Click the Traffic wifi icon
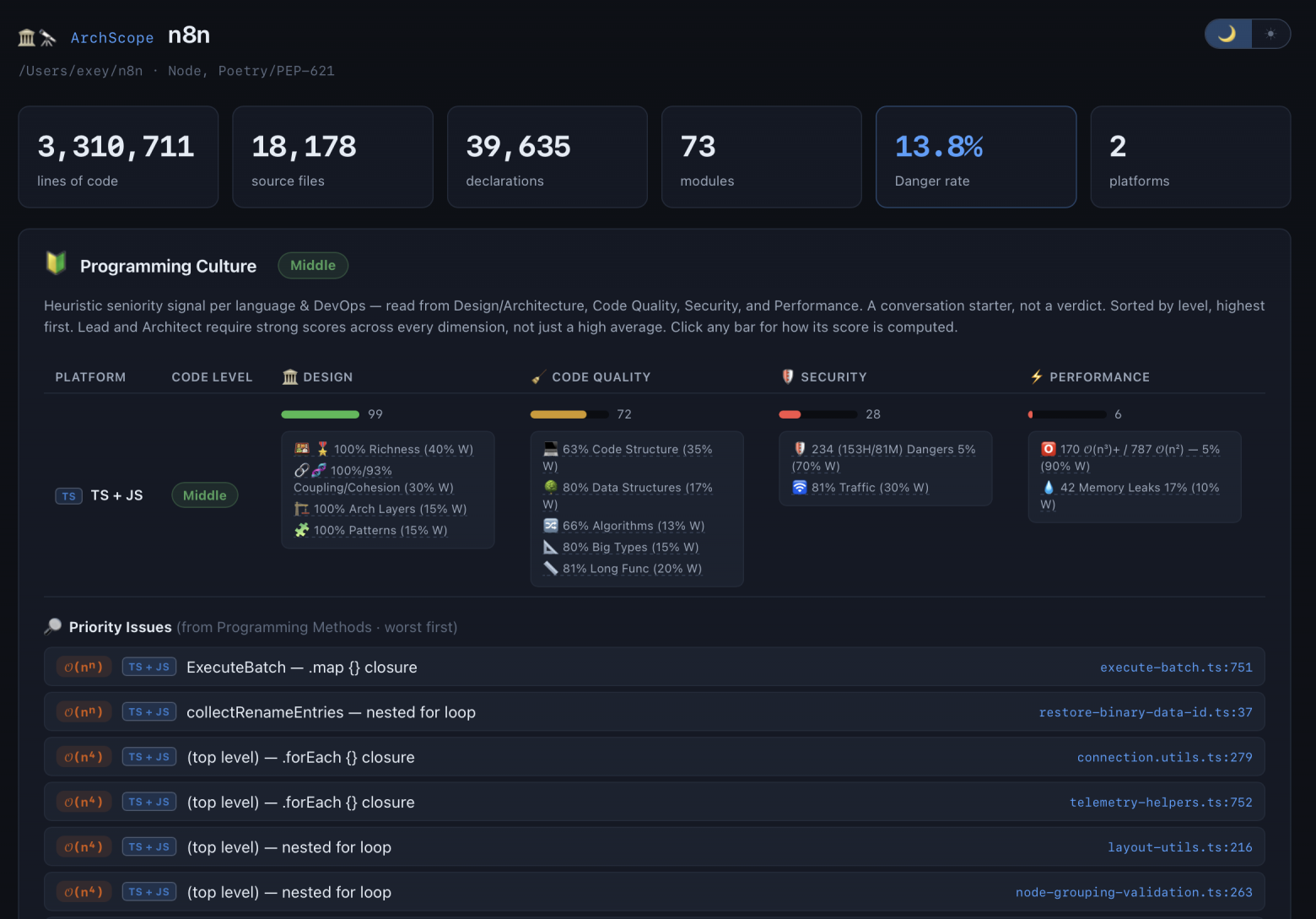 coord(800,487)
